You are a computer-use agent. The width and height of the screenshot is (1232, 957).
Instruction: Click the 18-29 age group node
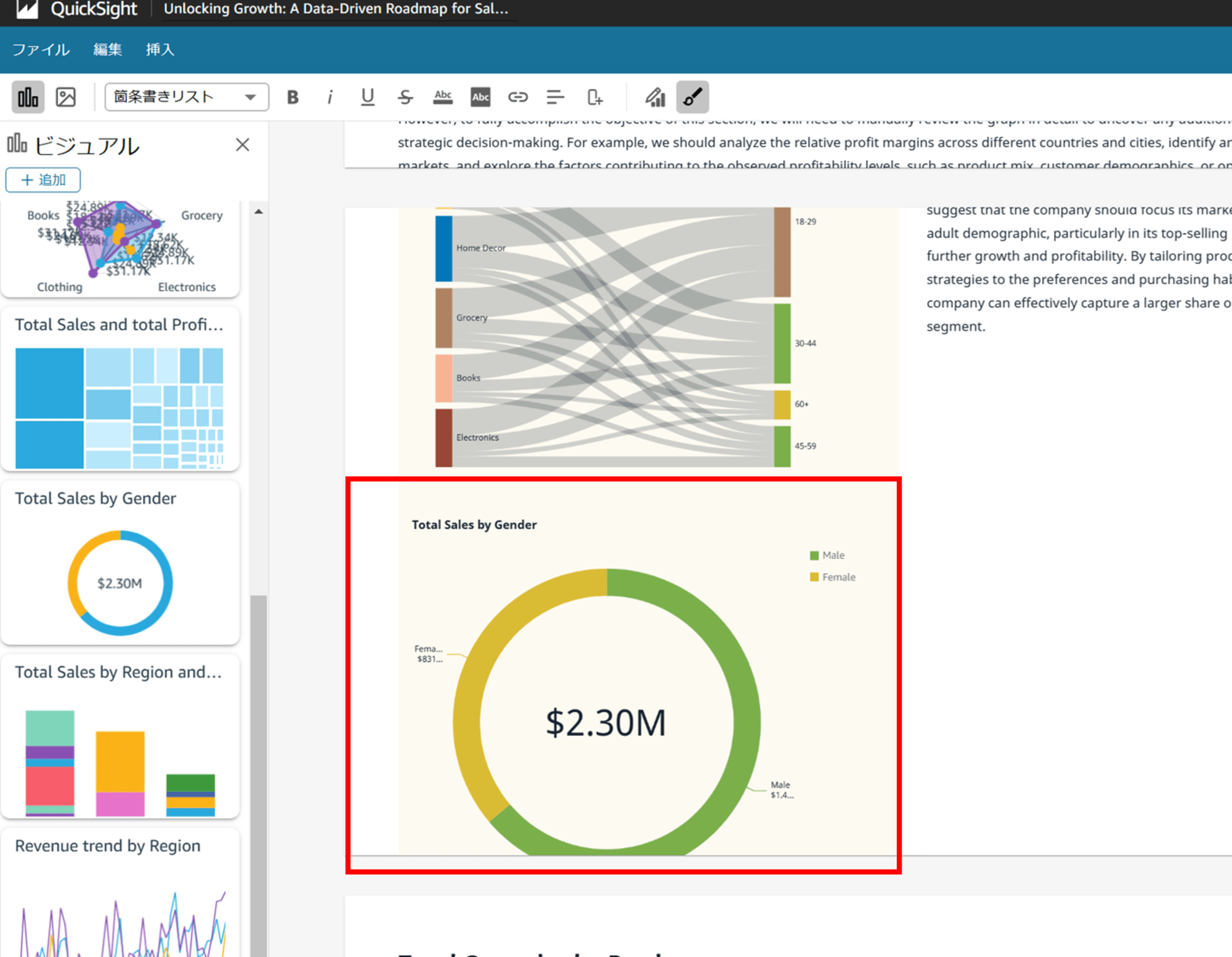coord(782,252)
